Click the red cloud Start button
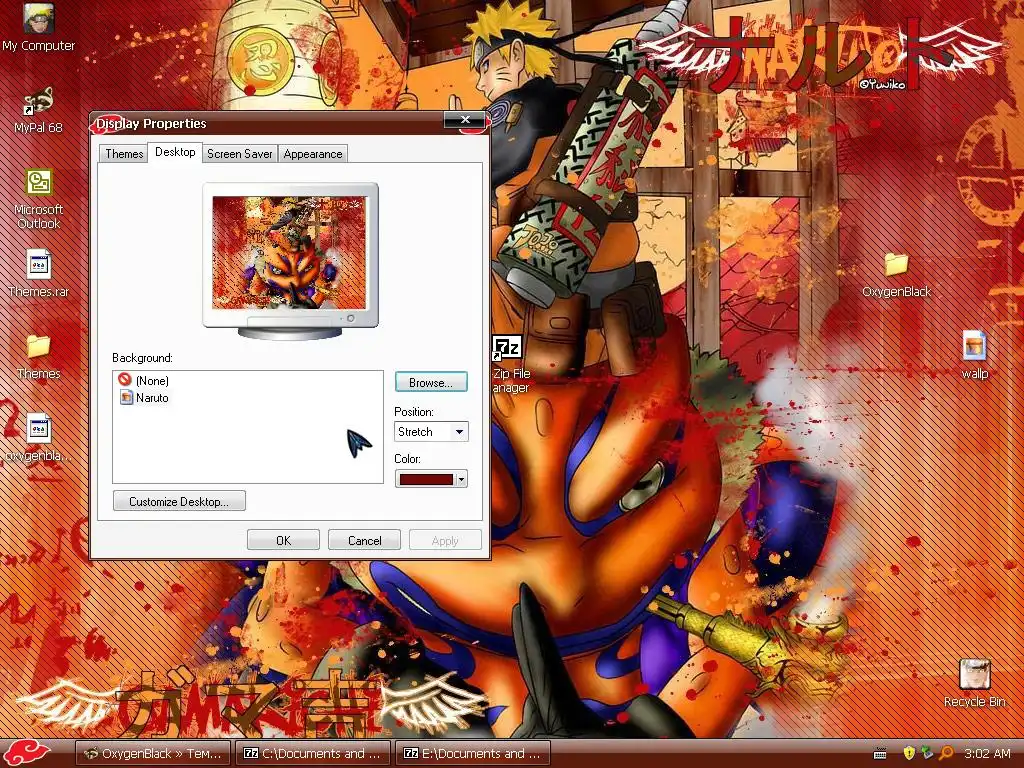The width and height of the screenshot is (1024, 768). (27, 753)
